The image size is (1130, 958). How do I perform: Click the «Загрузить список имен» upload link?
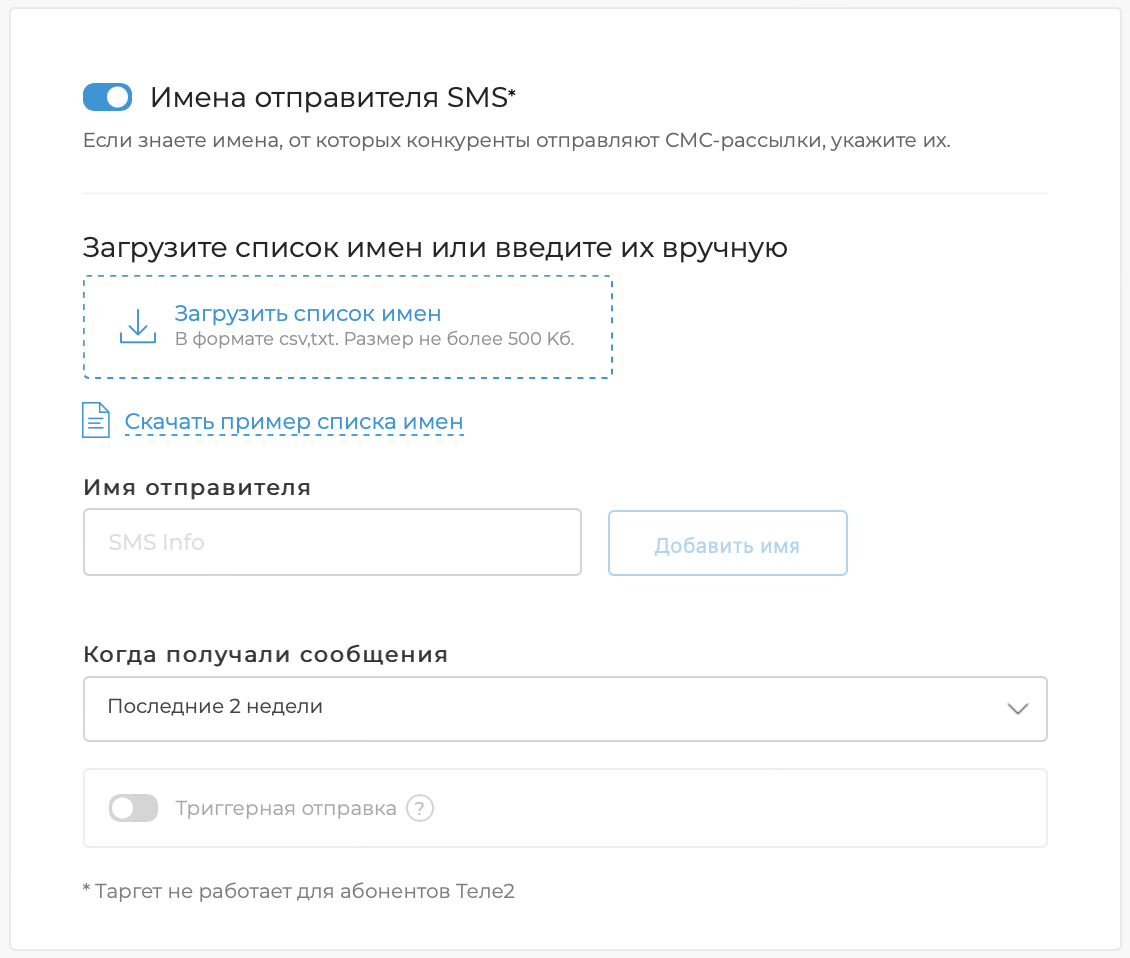307,312
